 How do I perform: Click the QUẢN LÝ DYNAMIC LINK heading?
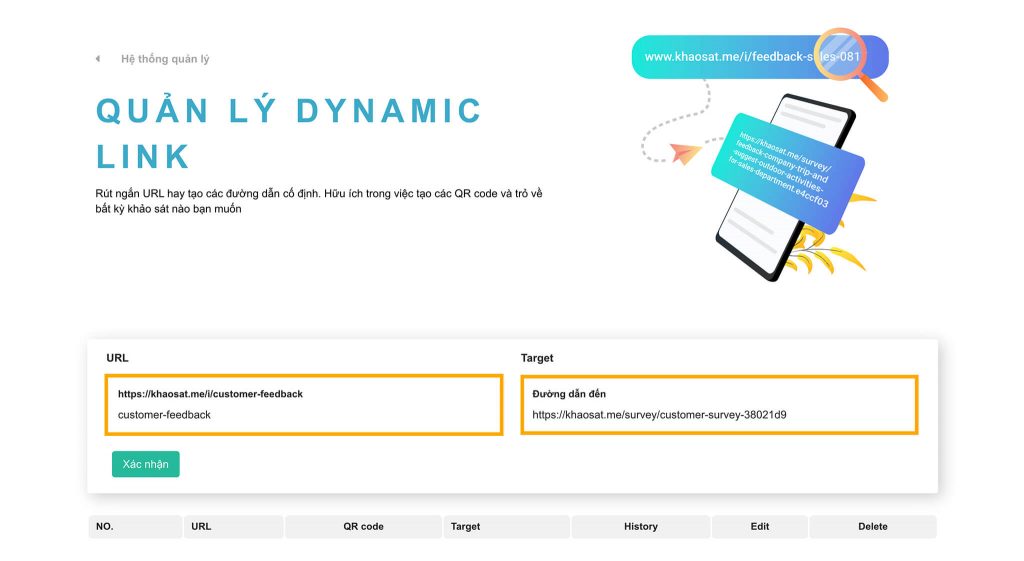289,133
